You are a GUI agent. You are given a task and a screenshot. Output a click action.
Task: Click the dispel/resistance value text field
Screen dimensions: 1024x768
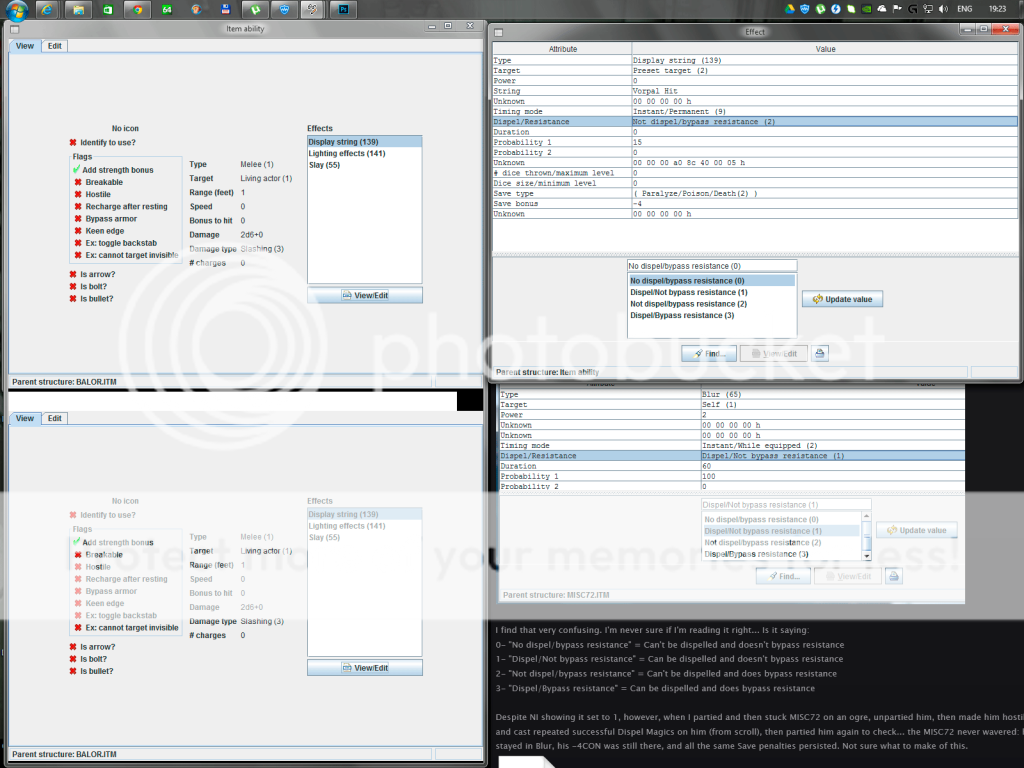712,266
